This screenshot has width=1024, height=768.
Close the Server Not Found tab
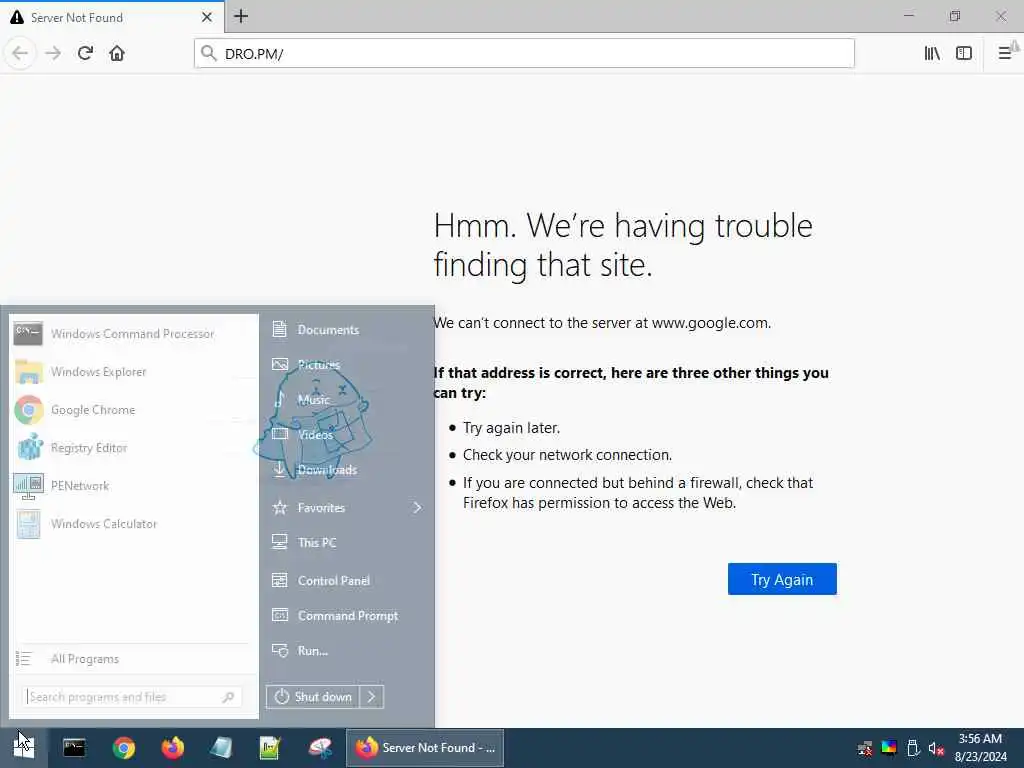207,17
